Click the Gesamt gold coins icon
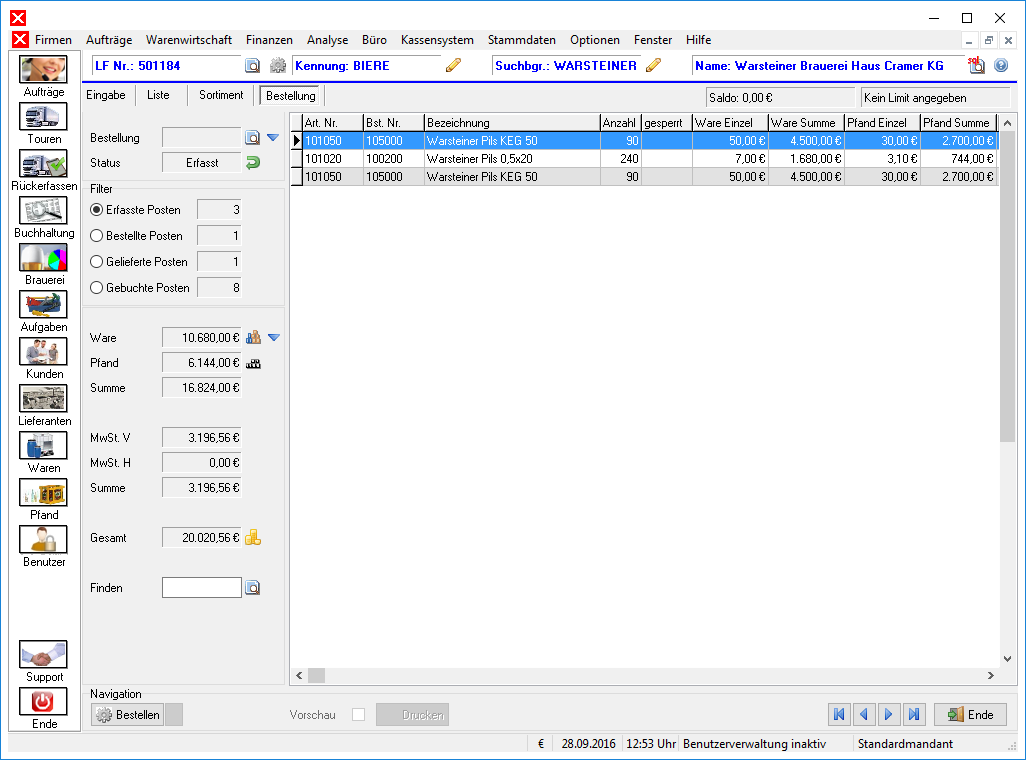 (x=253, y=537)
